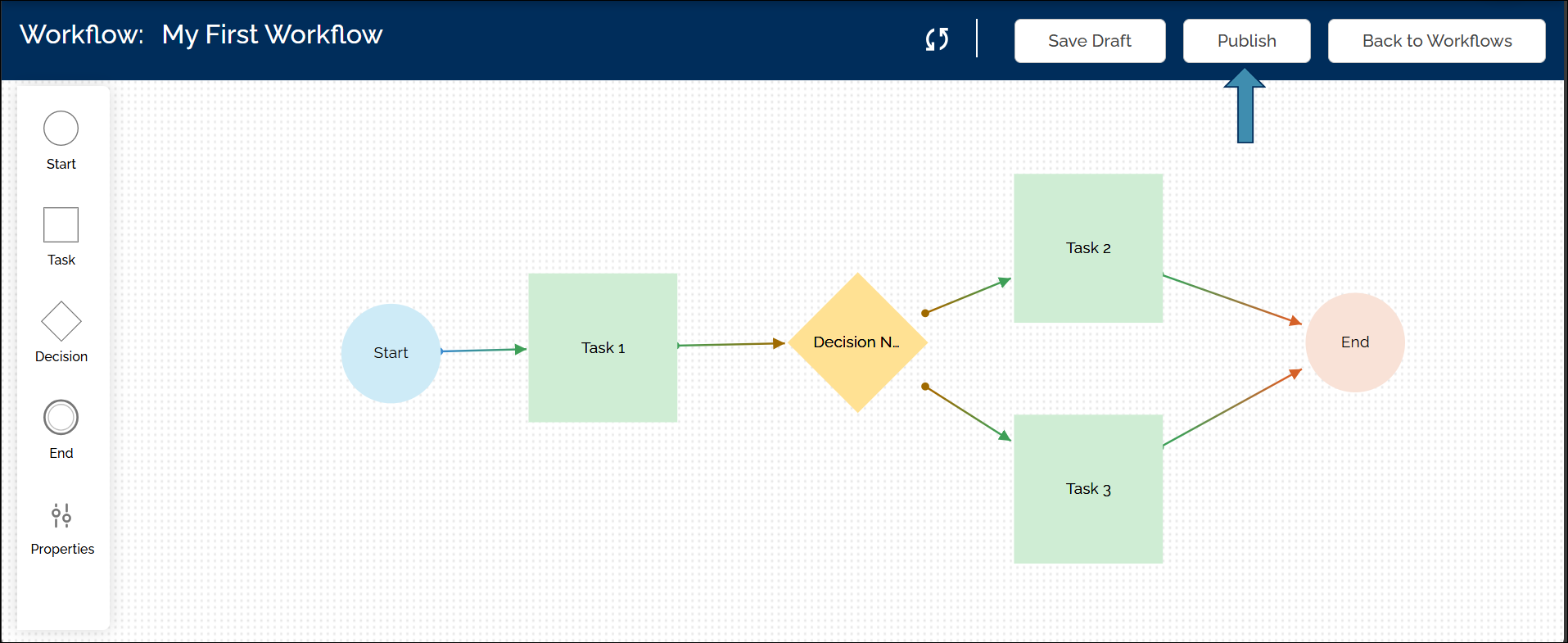Click the connector from Task 3 to End
This screenshot has height=643, width=1568.
click(1231, 408)
